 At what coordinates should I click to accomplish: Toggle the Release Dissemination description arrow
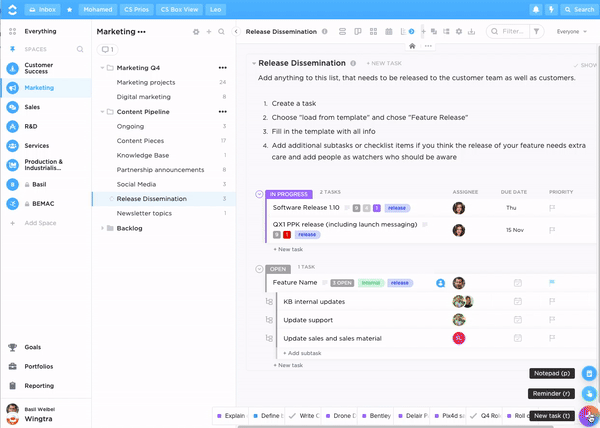pos(253,63)
